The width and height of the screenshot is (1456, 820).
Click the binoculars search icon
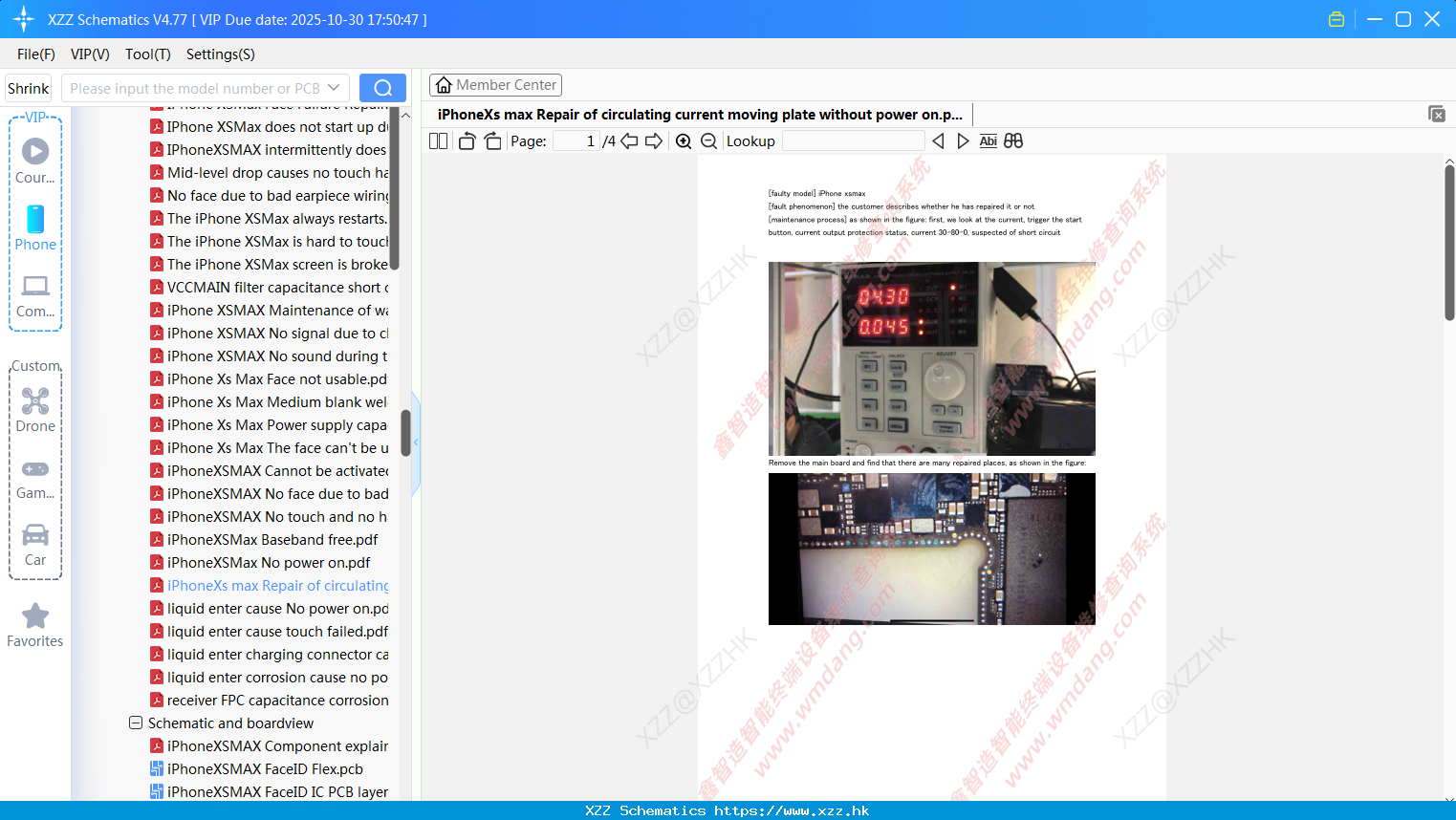coord(1013,140)
